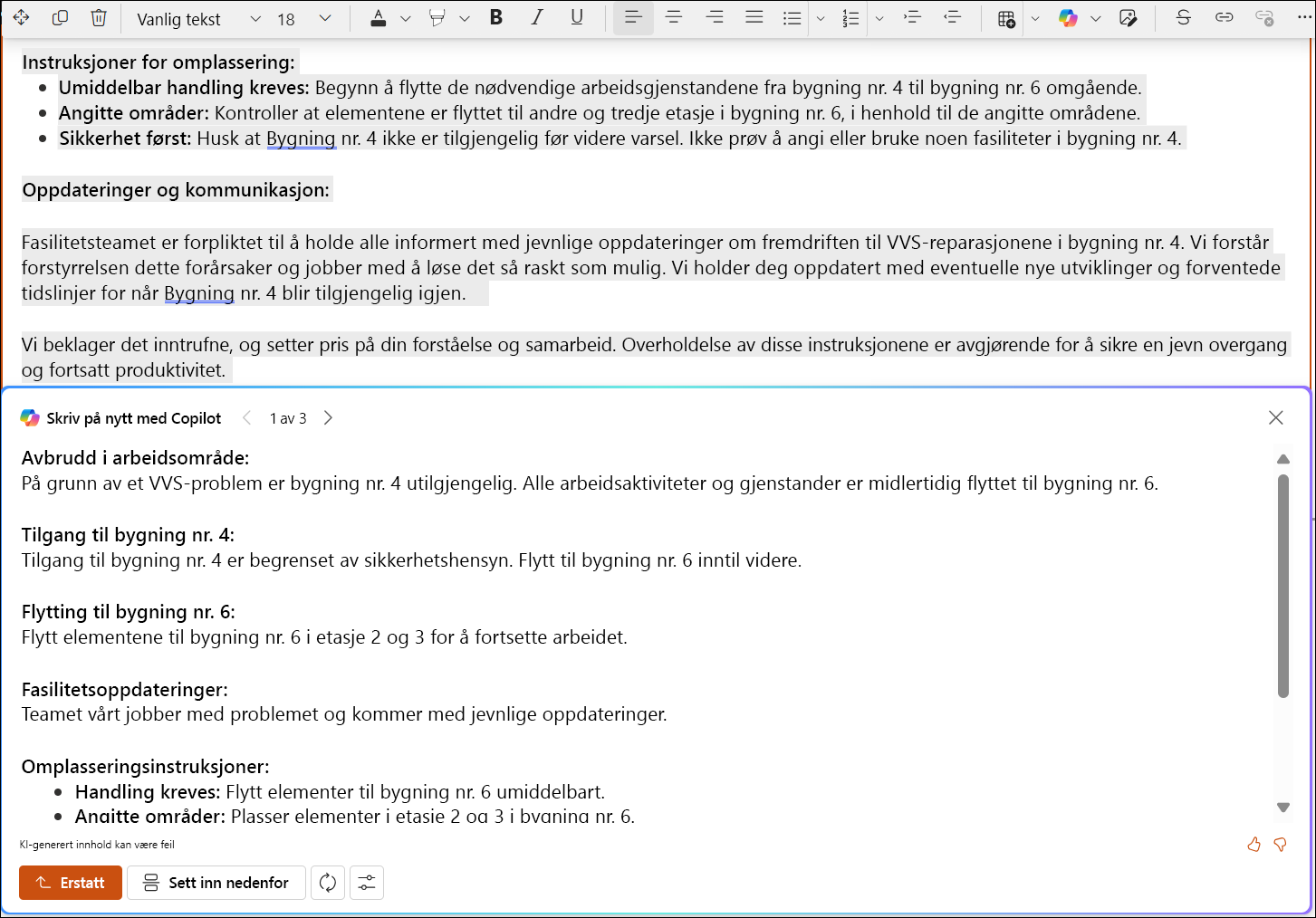Viewport: 1316px width, 918px height.
Task: Click 'Flytting til bygning nr. 6:' heading
Action: click(x=129, y=612)
